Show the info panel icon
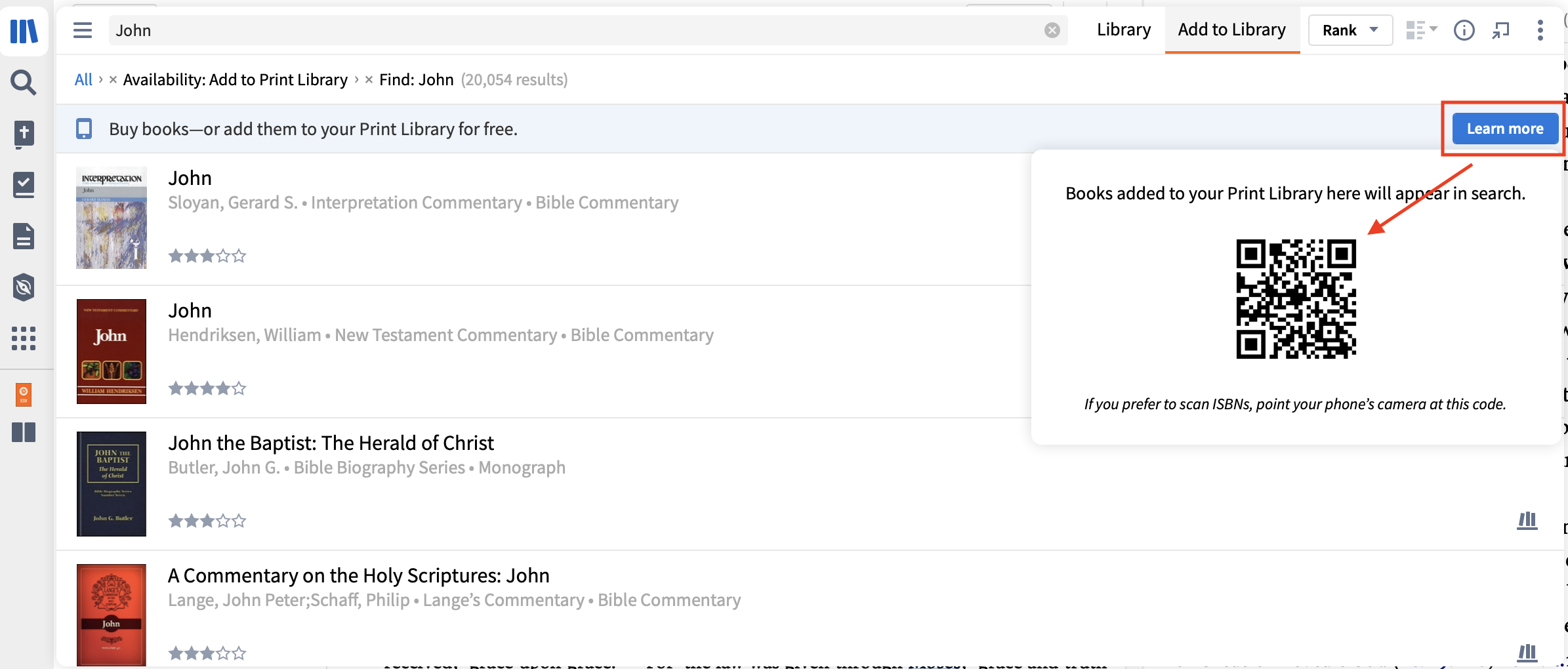The height and width of the screenshot is (669, 1568). pos(1464,30)
